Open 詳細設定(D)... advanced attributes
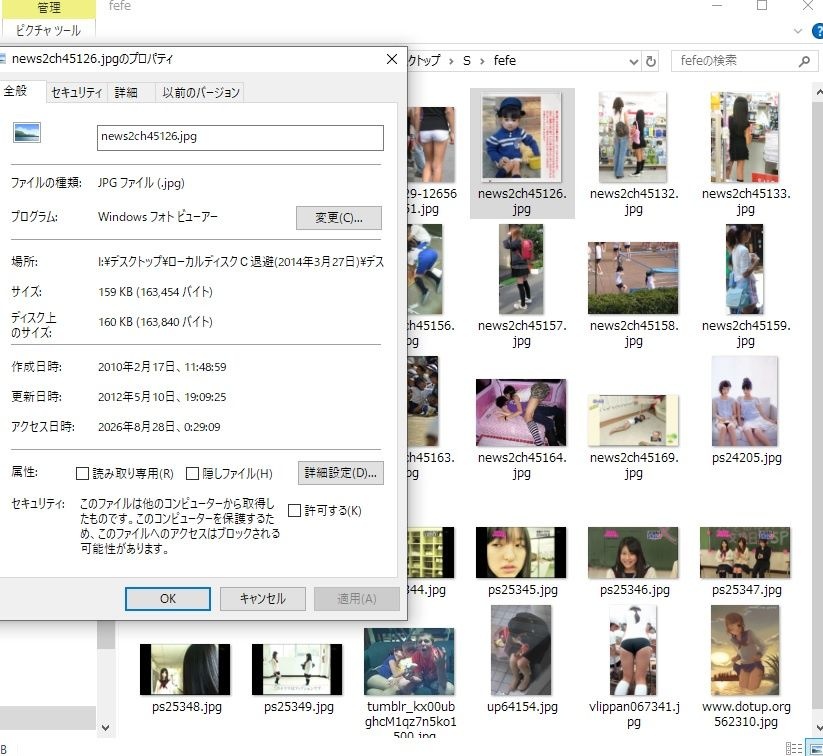823x756 pixels. tap(341, 473)
